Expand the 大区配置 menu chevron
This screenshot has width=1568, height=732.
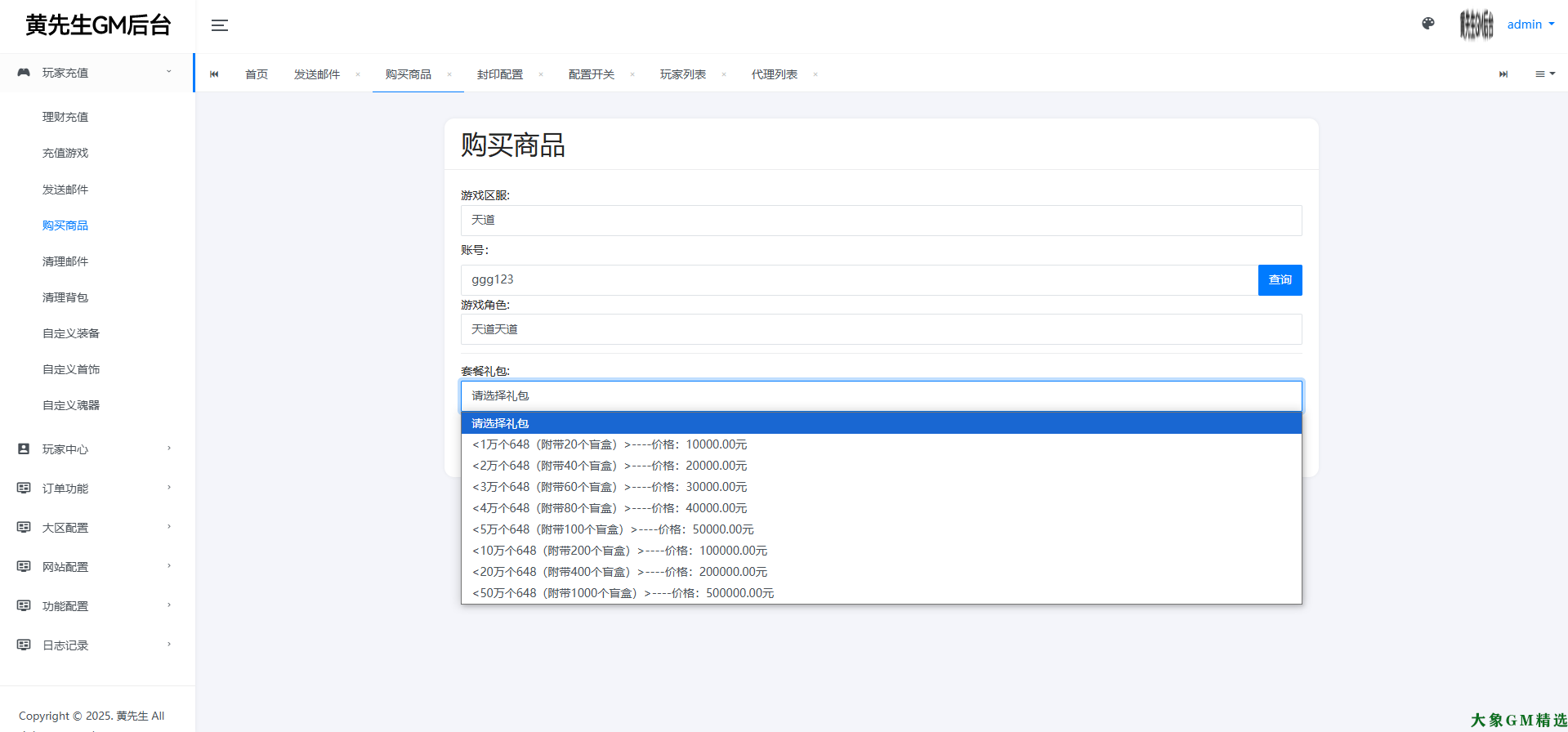[169, 527]
